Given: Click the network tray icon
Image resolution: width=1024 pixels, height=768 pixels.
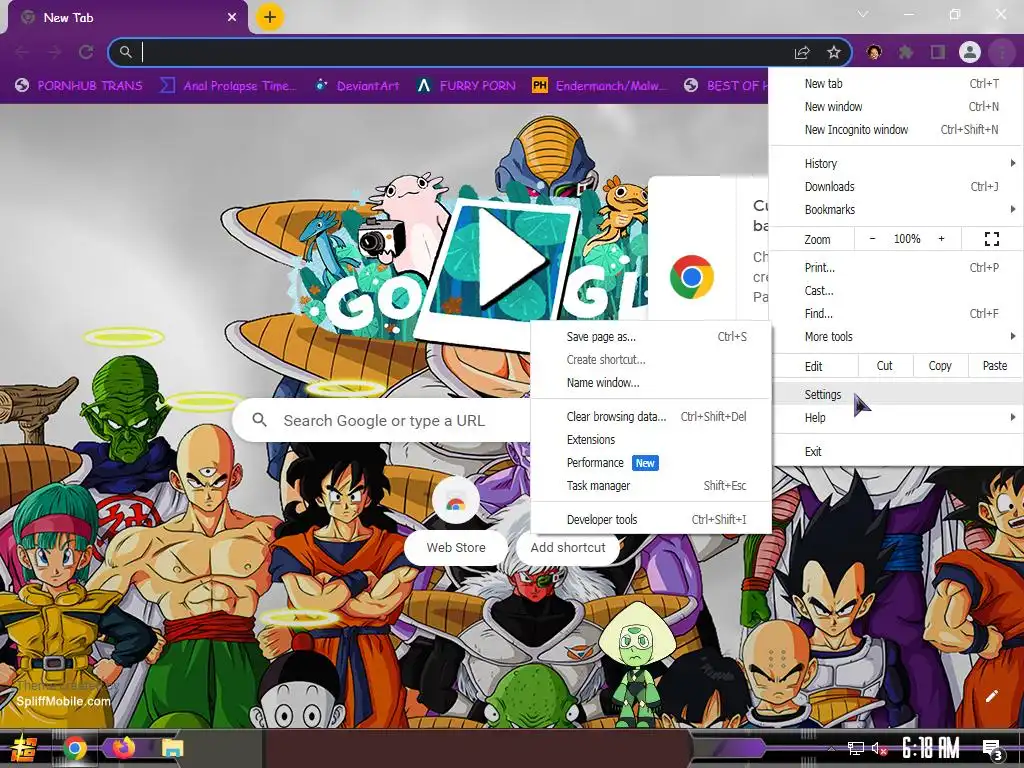Looking at the screenshot, I should [x=856, y=748].
